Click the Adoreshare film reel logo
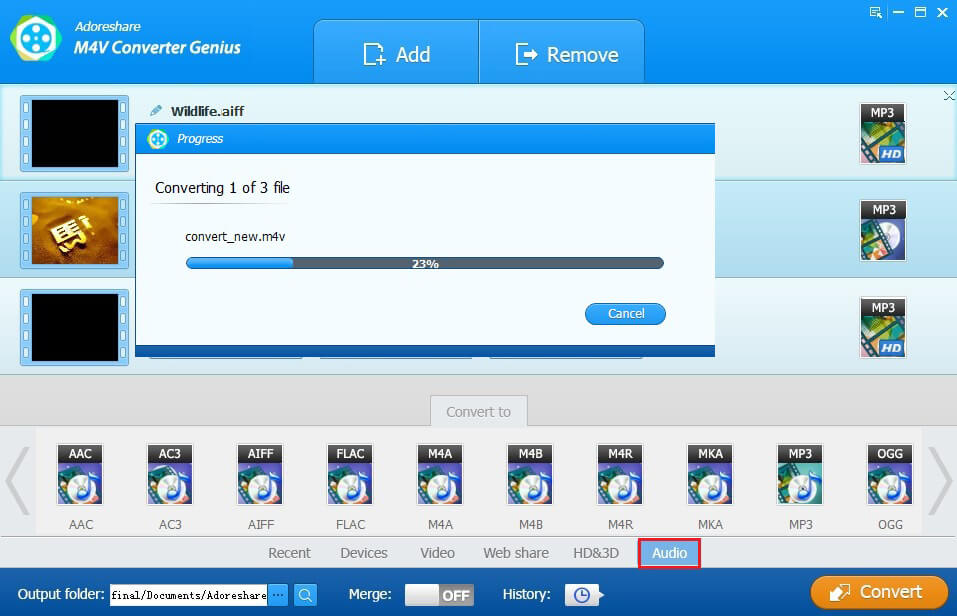 coord(35,38)
